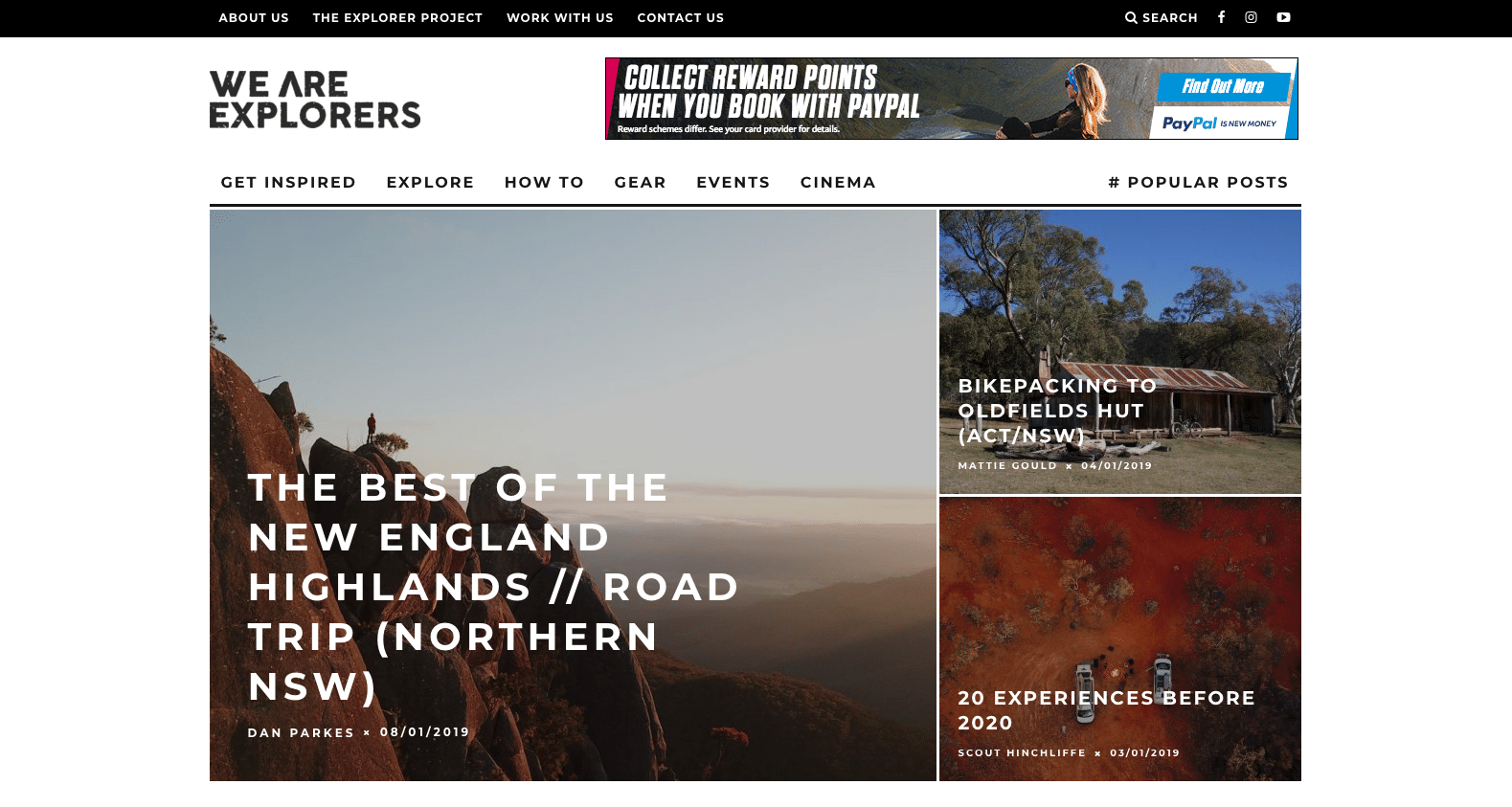This screenshot has width=1512, height=807.
Task: Go to Work With Us page
Action: [x=560, y=18]
